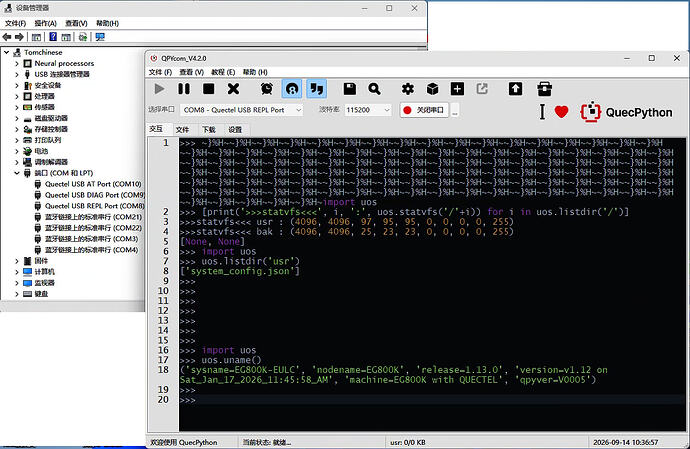This screenshot has height=449, width=690.
Task: Click the QuecPython logo
Action: [x=627, y=112]
